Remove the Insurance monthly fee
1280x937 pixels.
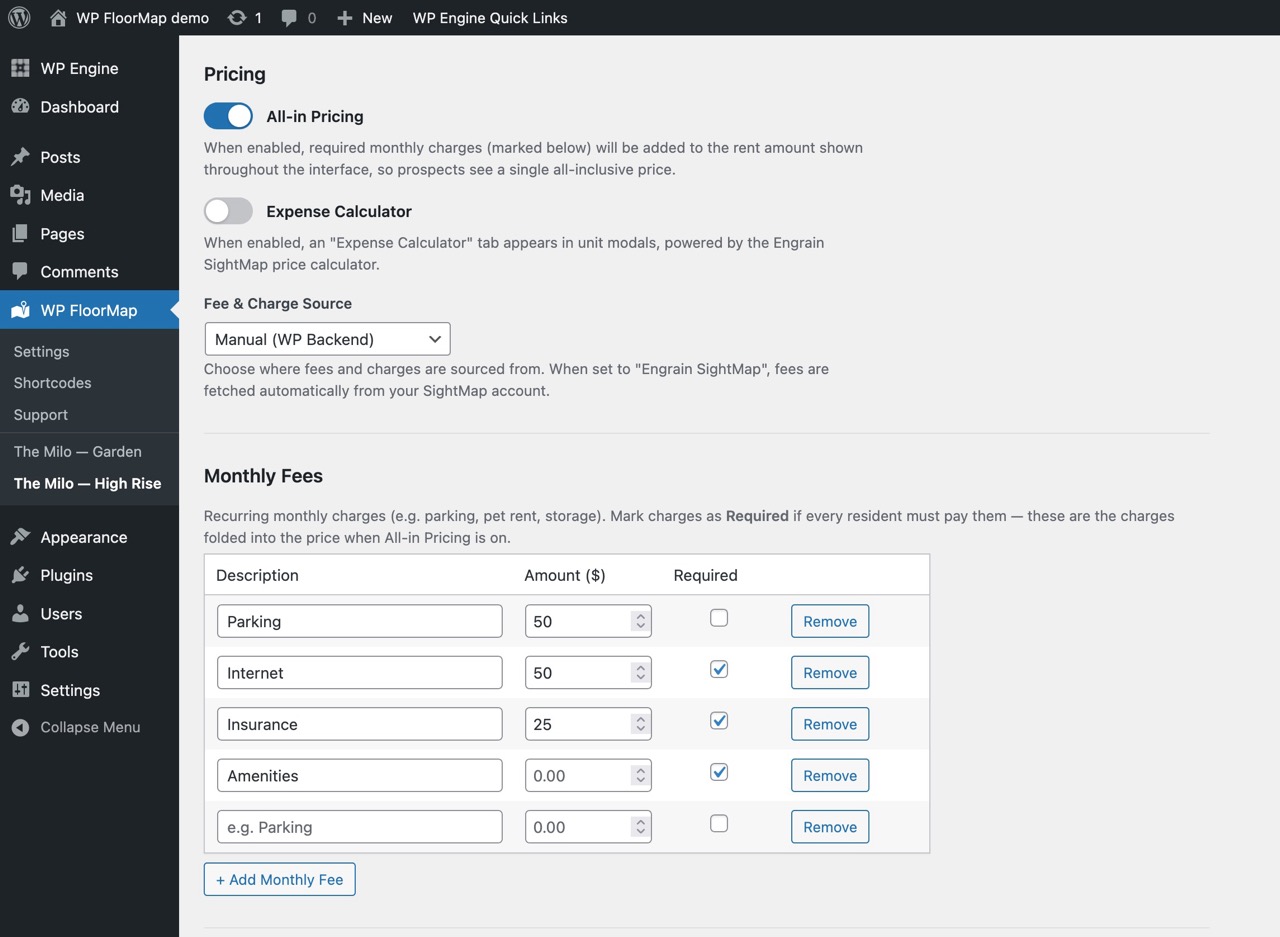(x=829, y=723)
